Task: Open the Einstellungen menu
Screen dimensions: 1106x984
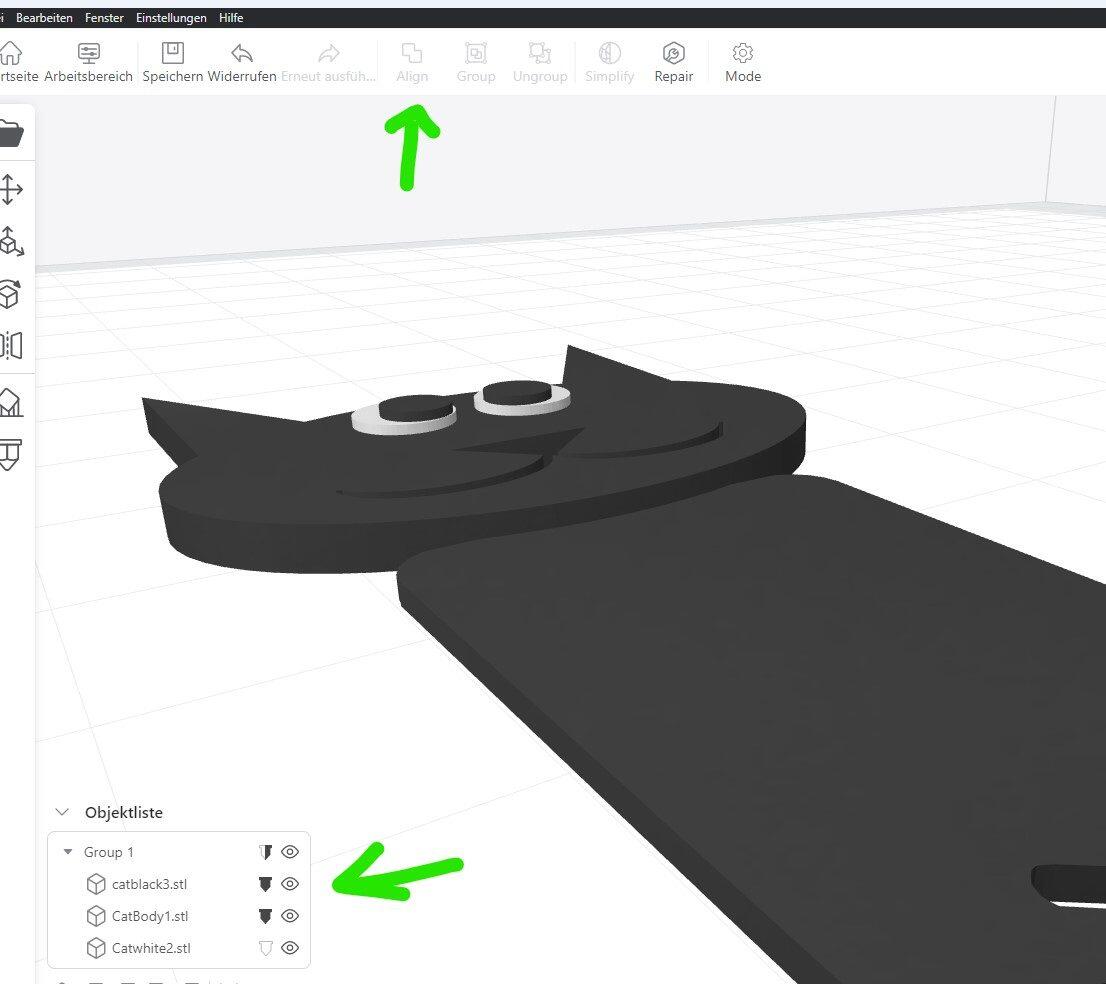Action: coord(171,18)
